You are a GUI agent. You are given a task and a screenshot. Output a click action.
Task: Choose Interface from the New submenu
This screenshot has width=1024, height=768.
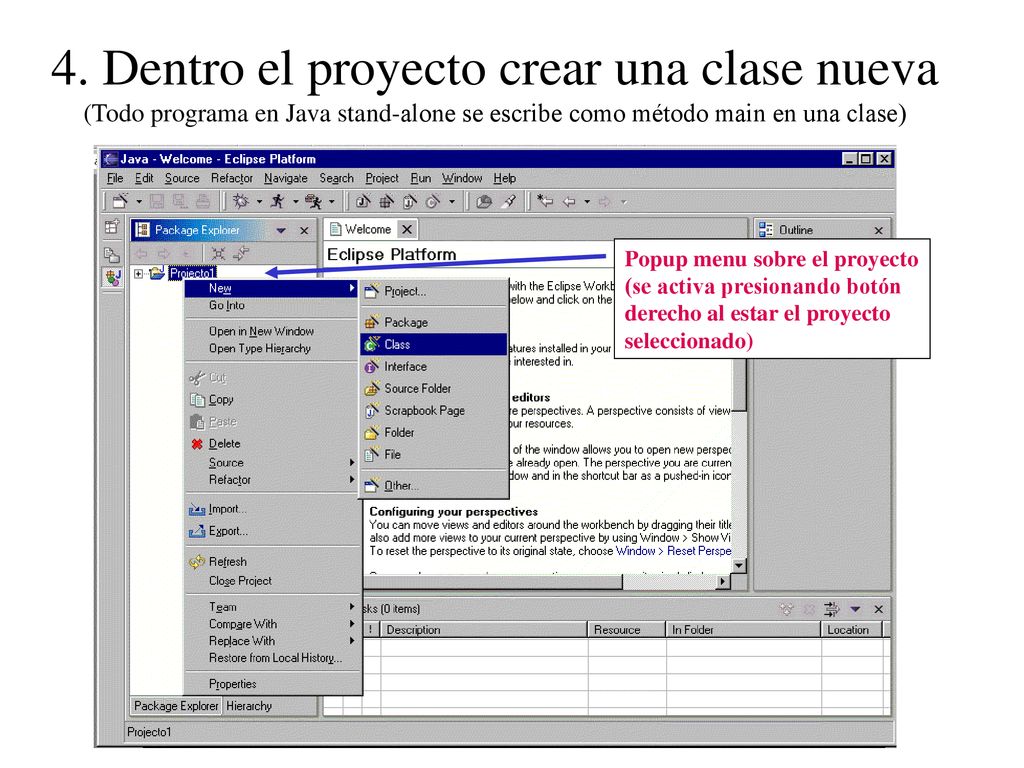(434, 366)
